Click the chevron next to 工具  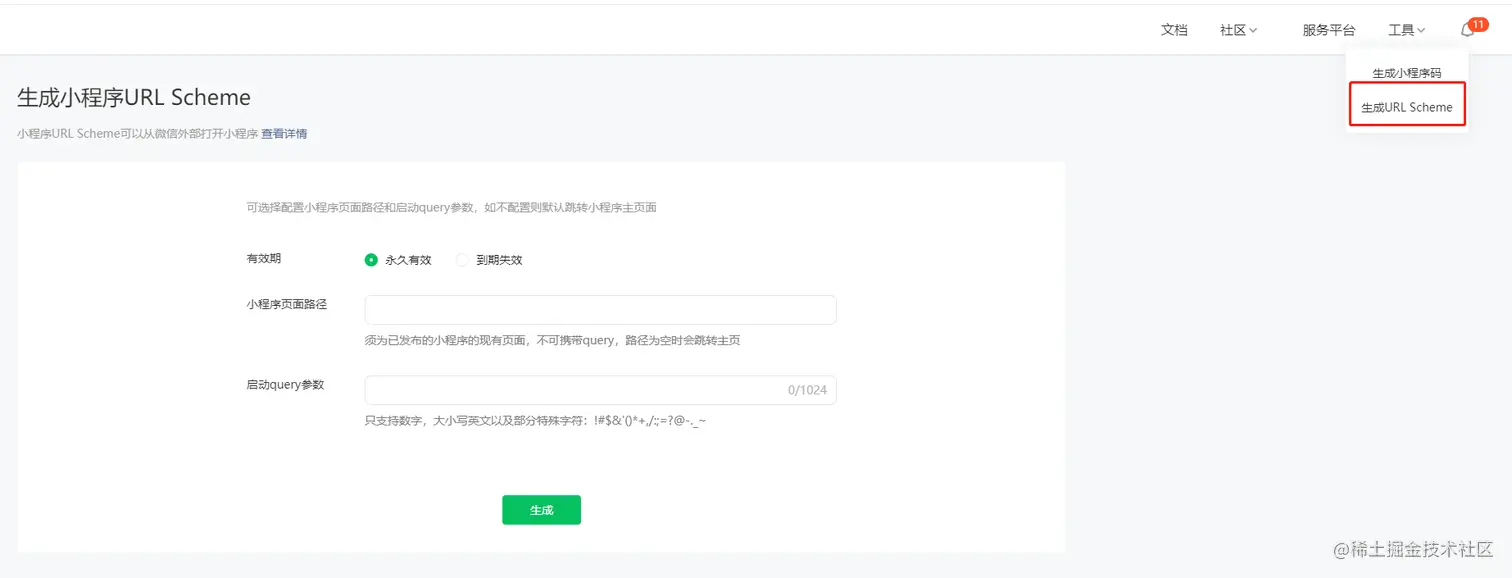(1420, 31)
